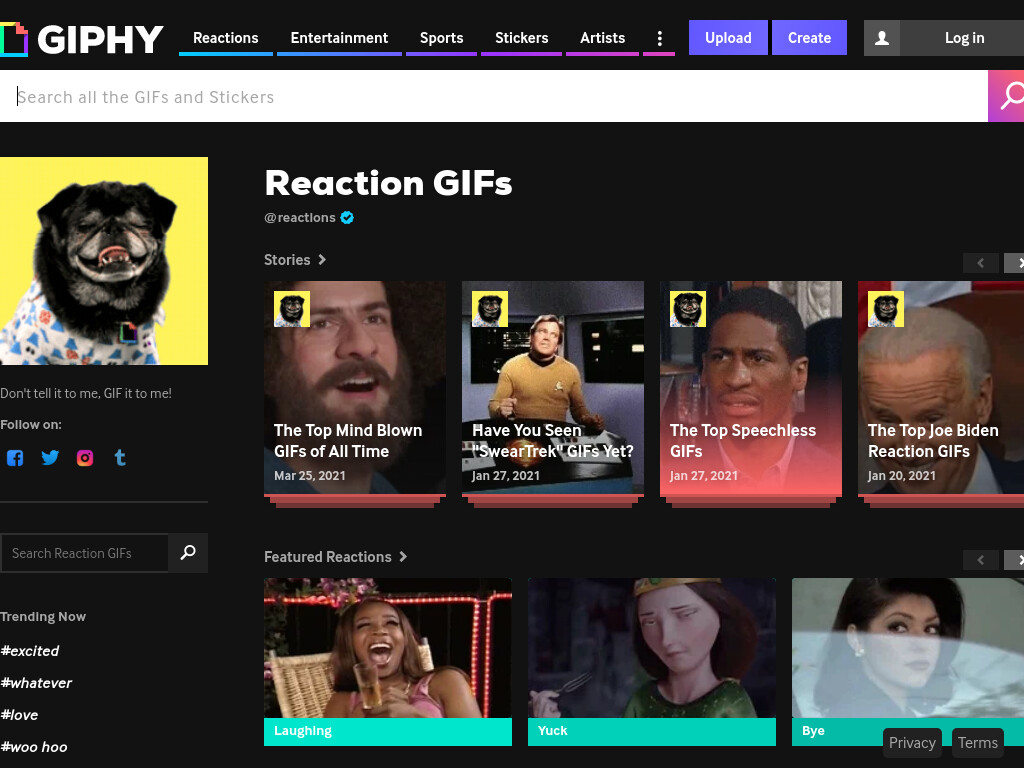Open the Bye featured reaction GIF
Screen dimensions: 1024x768
(x=908, y=662)
